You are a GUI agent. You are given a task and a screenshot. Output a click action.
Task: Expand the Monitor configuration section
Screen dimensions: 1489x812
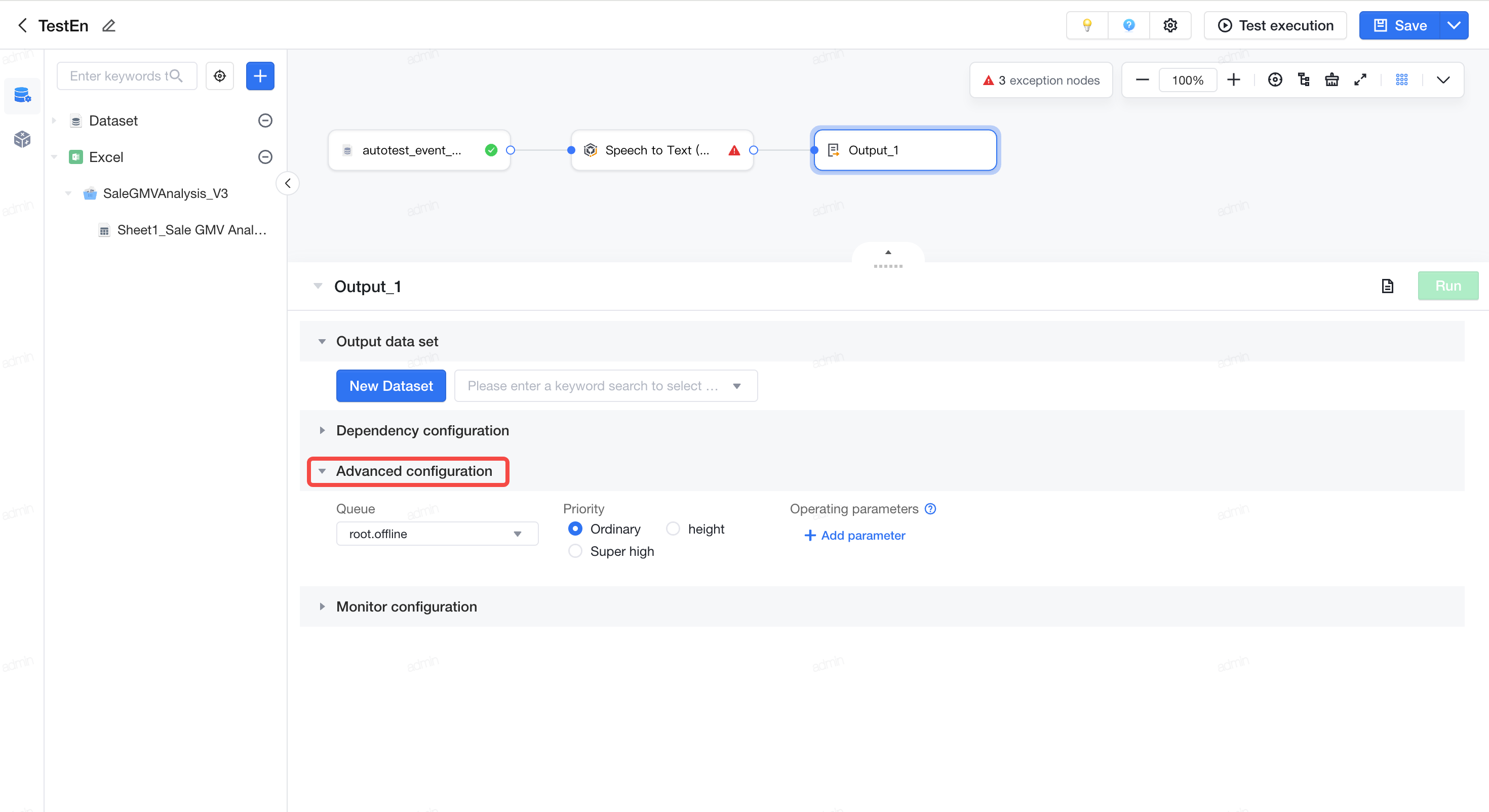[x=406, y=606]
